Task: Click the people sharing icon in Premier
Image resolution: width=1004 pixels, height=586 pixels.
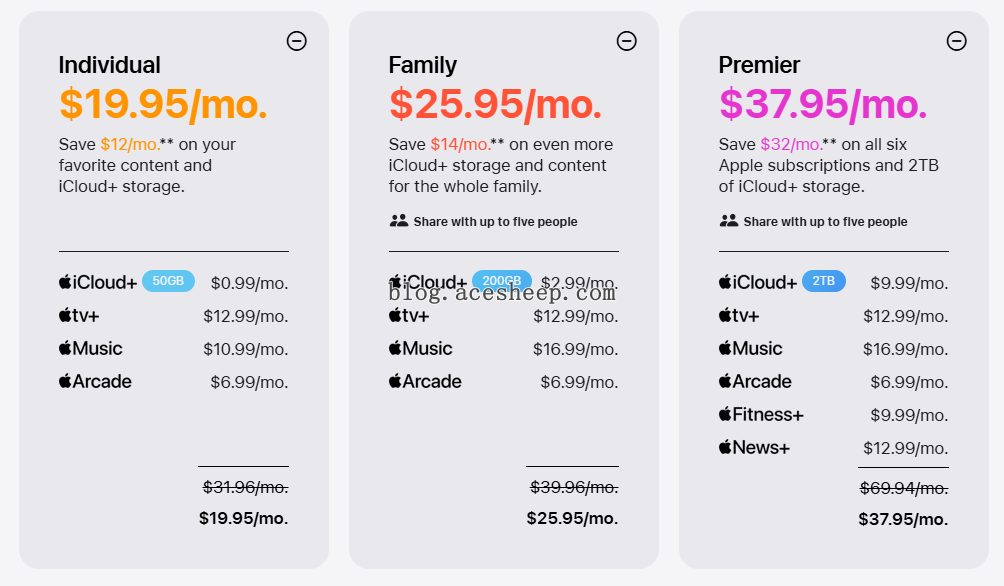Action: 729,221
